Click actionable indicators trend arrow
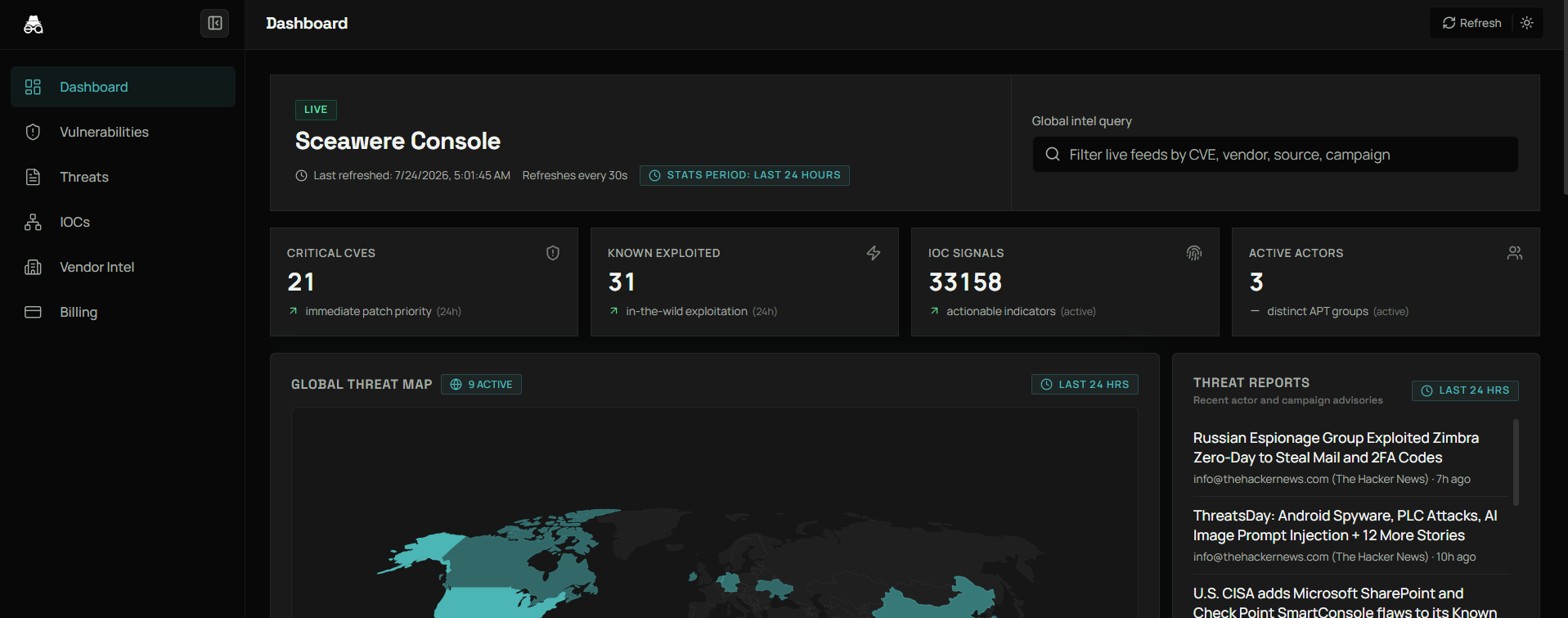 coord(934,311)
